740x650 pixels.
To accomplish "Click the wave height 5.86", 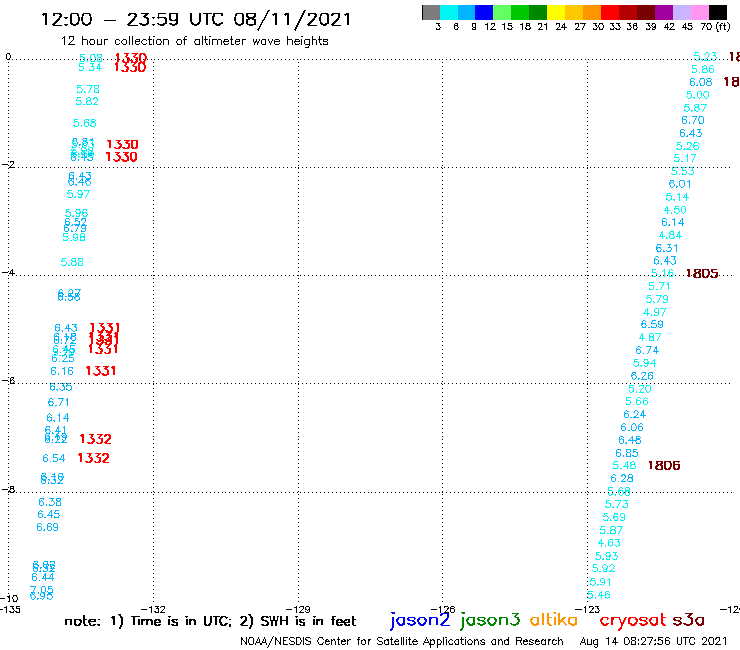I will pyautogui.click(x=703, y=69).
